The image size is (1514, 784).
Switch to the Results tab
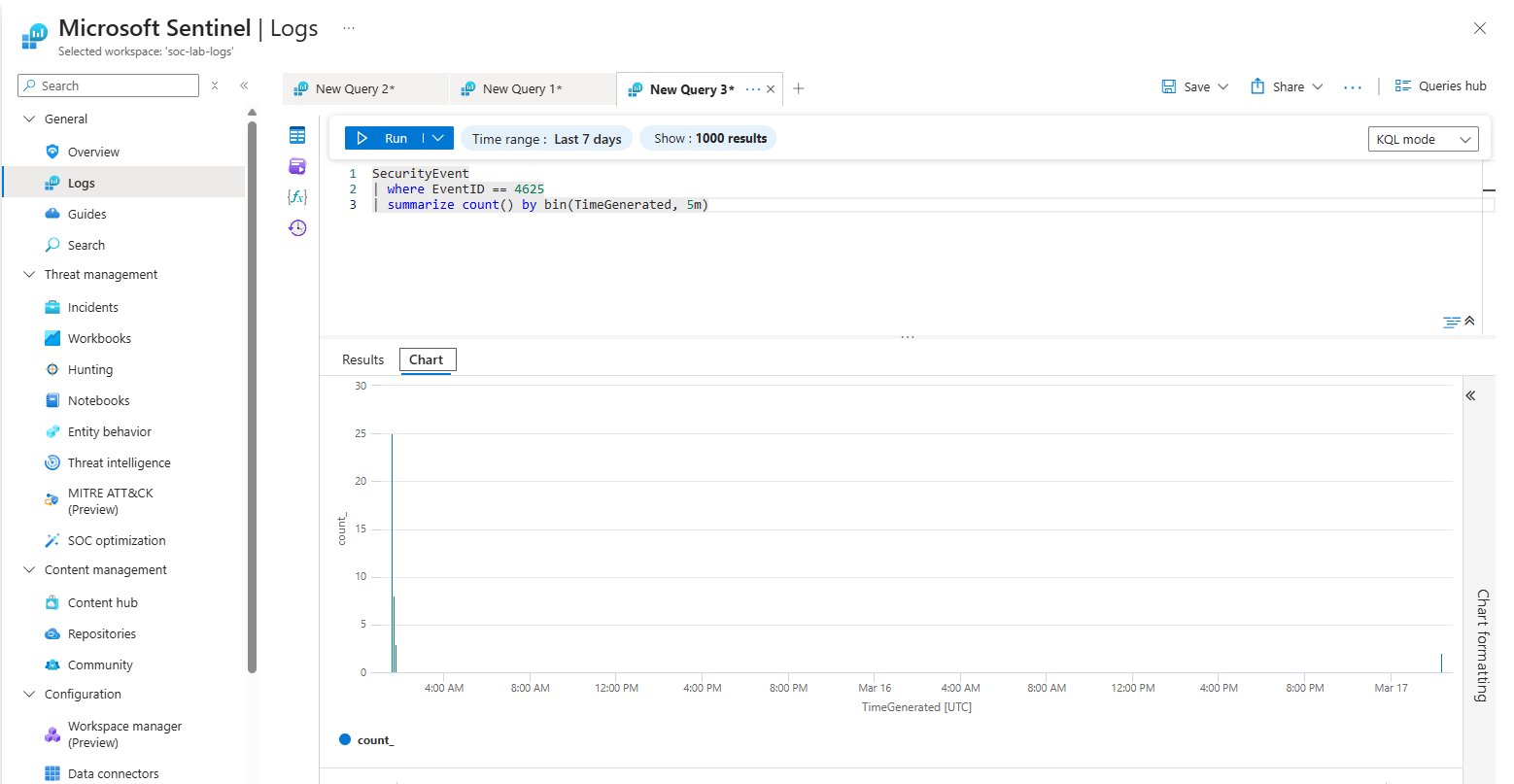(x=362, y=359)
